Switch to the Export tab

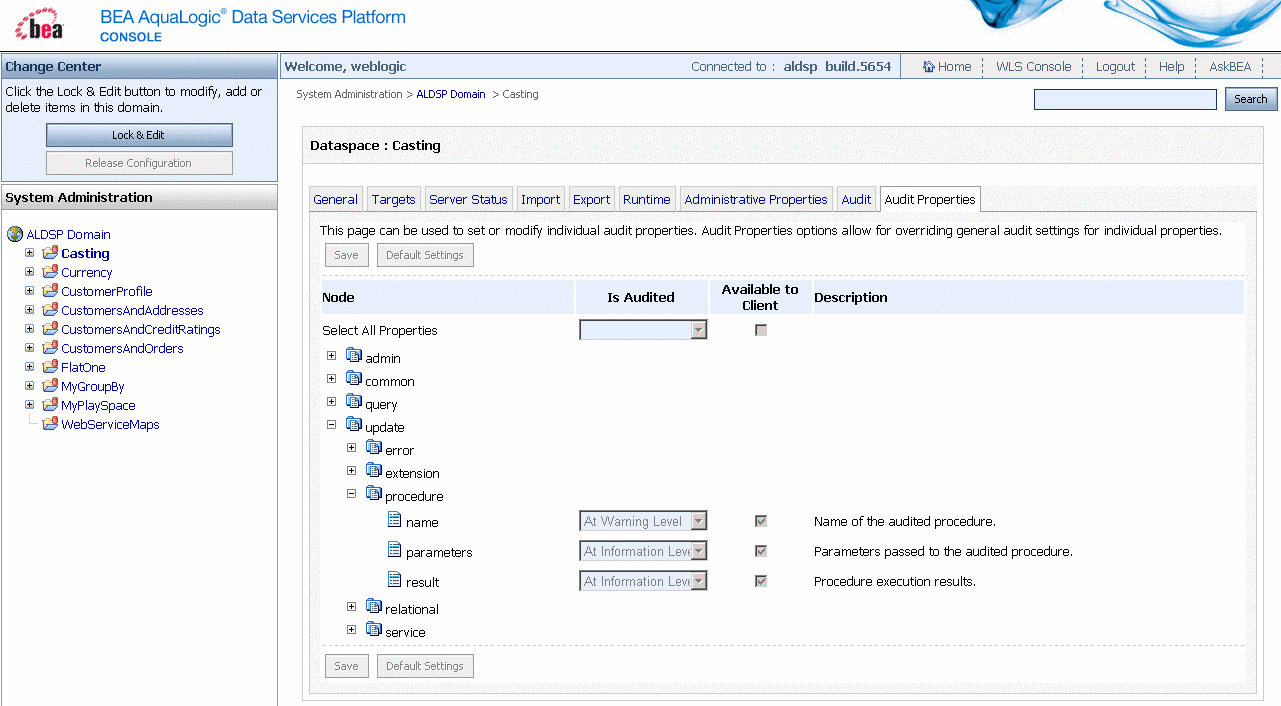pyautogui.click(x=592, y=199)
